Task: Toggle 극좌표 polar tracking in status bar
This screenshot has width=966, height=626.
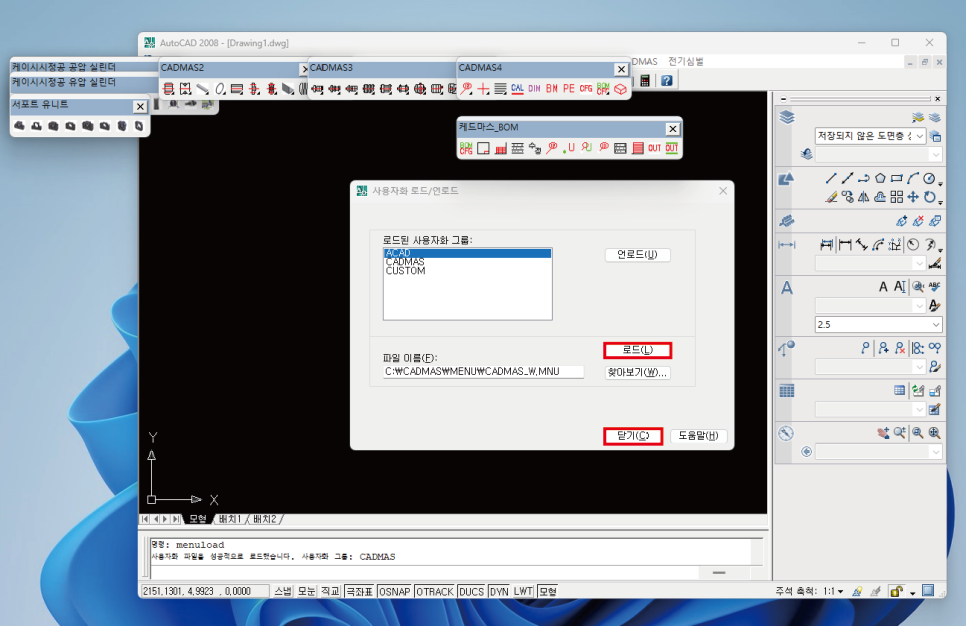Action: (359, 591)
